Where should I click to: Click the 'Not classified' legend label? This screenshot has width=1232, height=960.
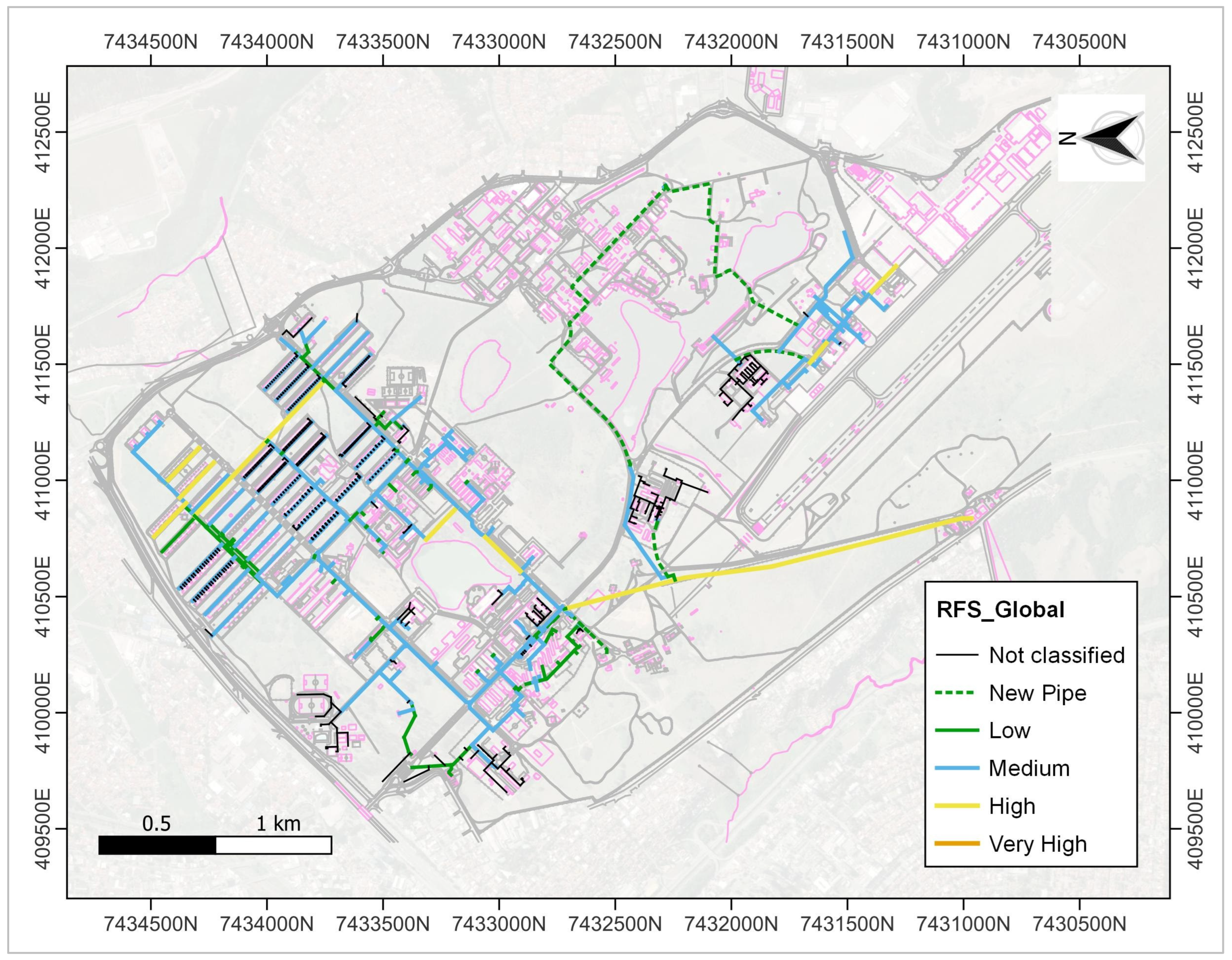click(x=1057, y=655)
